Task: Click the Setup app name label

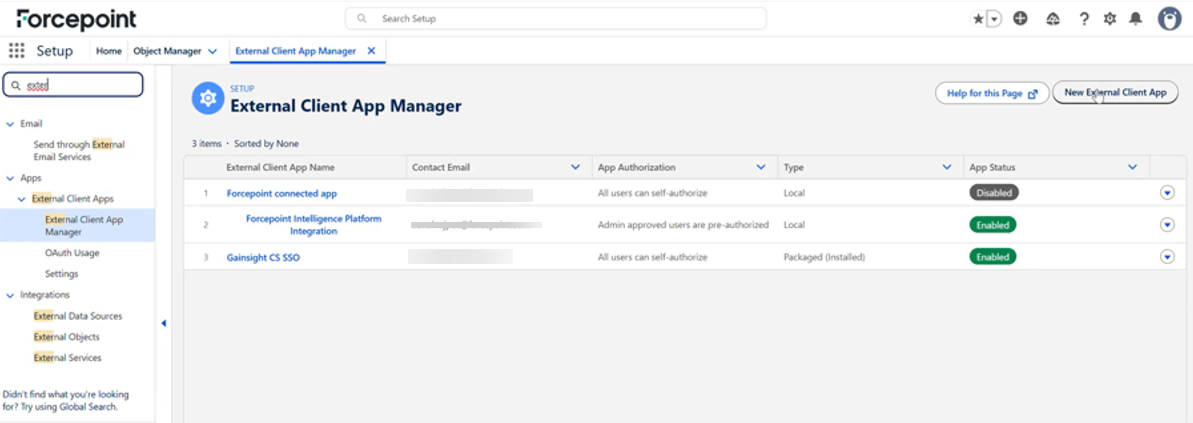Action: point(55,51)
